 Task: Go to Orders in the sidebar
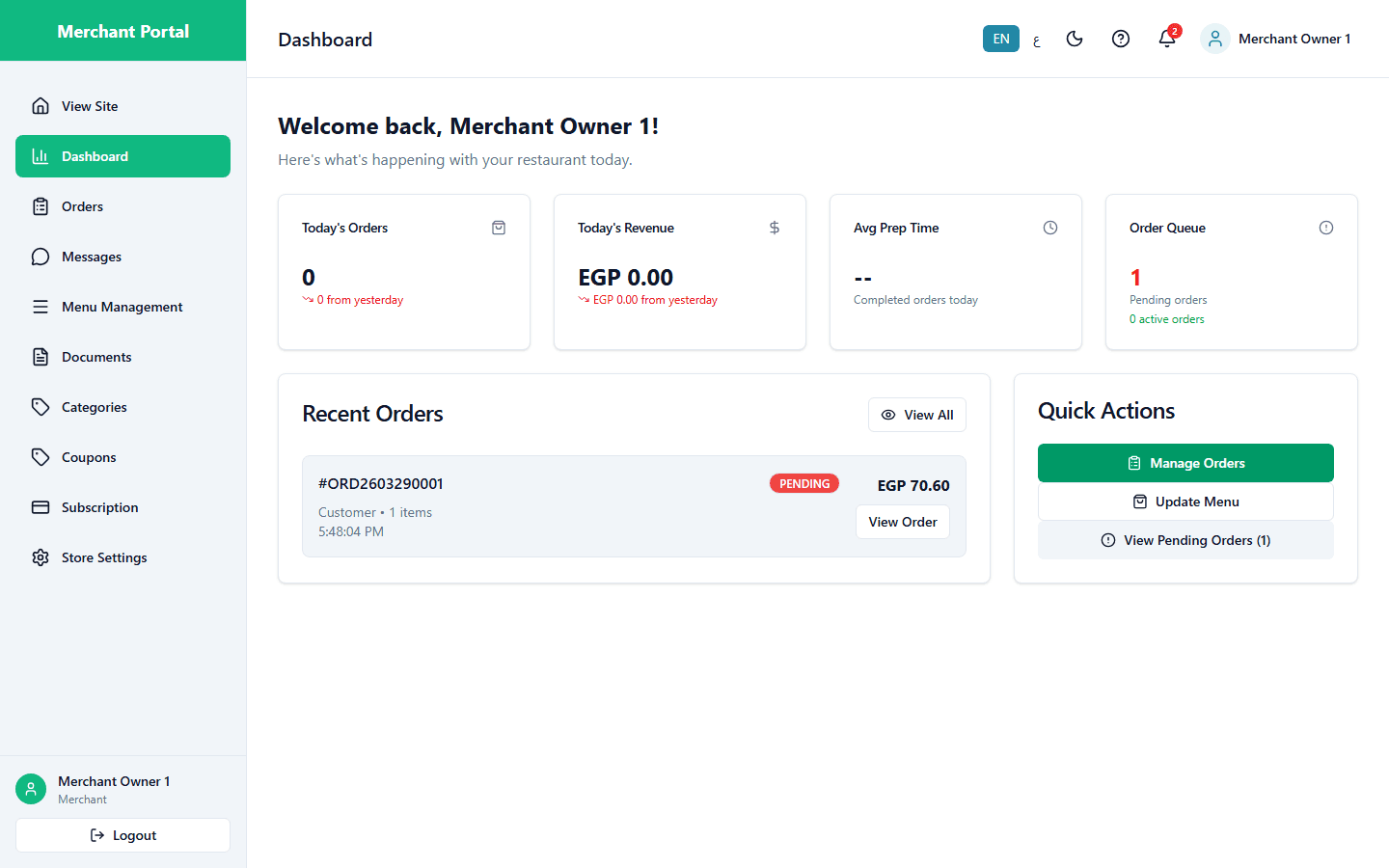coord(123,206)
